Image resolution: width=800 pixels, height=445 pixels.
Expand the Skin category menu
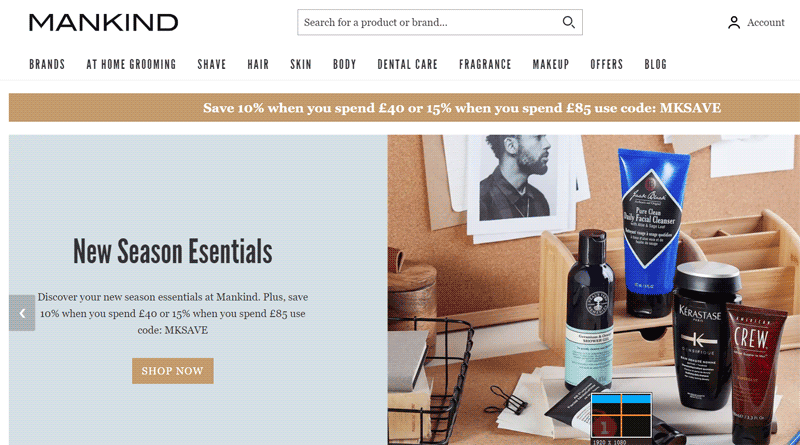click(301, 64)
